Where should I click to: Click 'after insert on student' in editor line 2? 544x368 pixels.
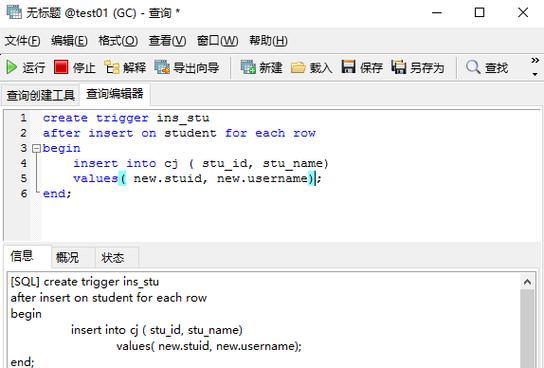tap(129, 133)
